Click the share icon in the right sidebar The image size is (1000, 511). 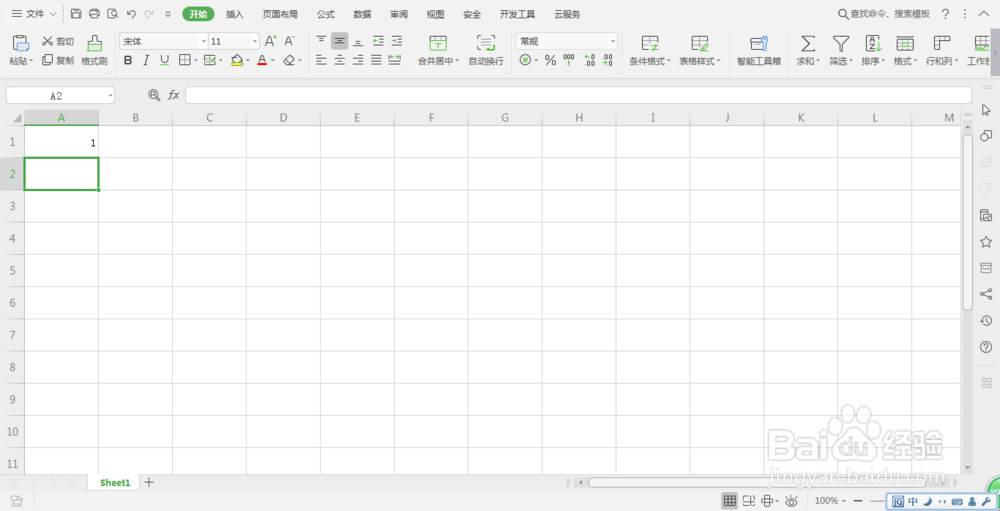986,294
